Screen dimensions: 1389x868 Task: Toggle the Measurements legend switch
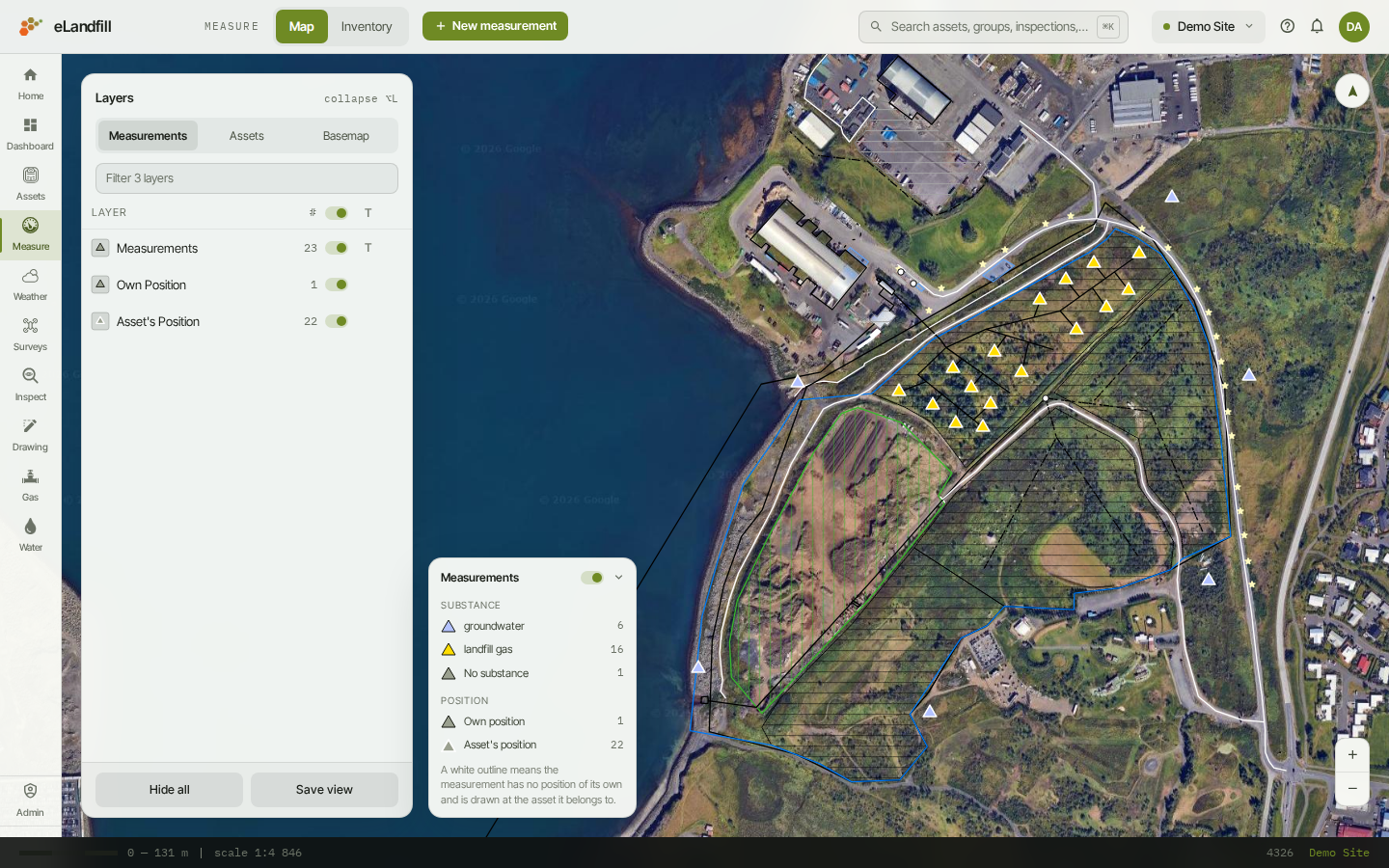592,578
